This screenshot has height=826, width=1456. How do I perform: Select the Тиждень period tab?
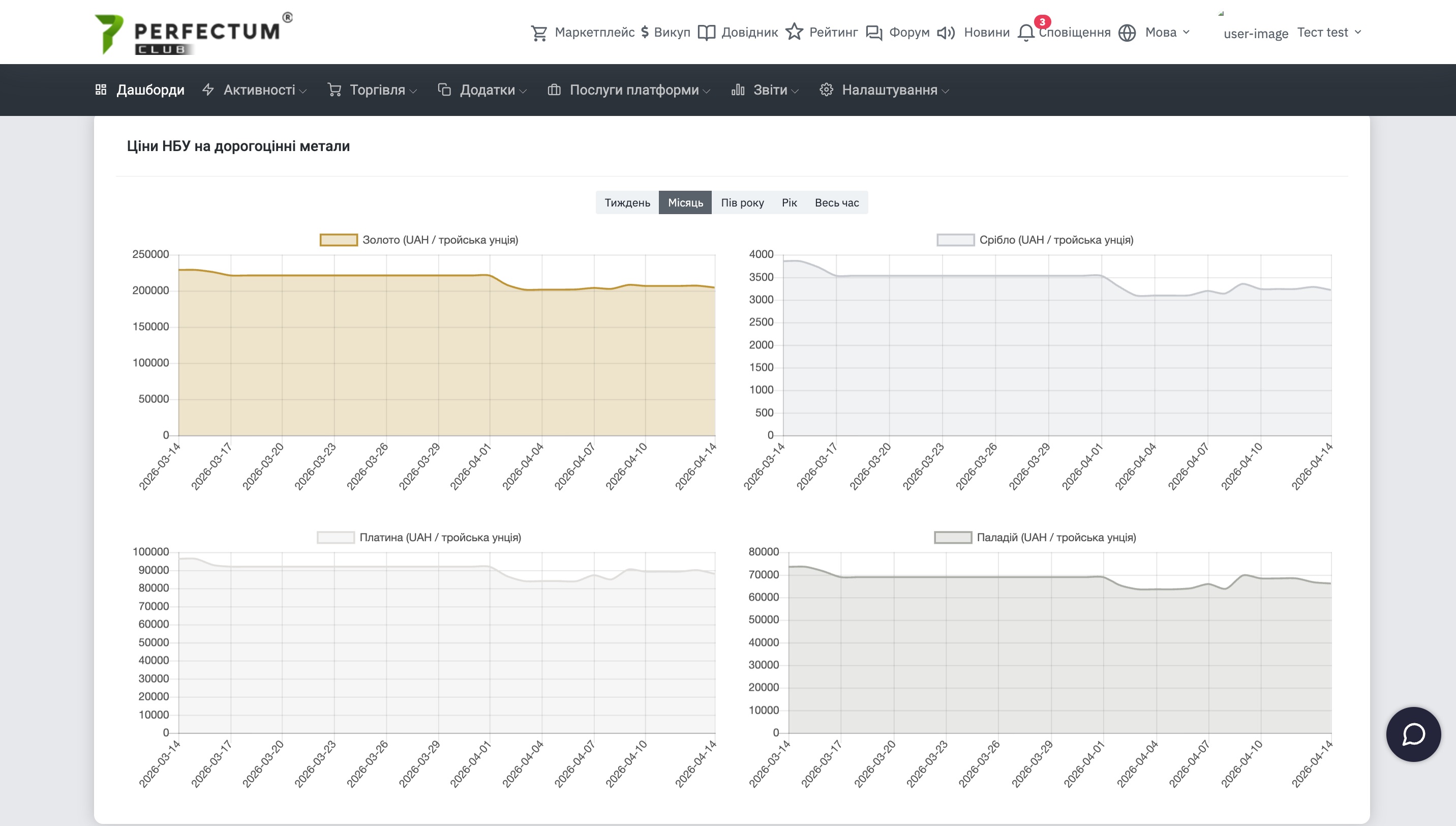coord(627,202)
